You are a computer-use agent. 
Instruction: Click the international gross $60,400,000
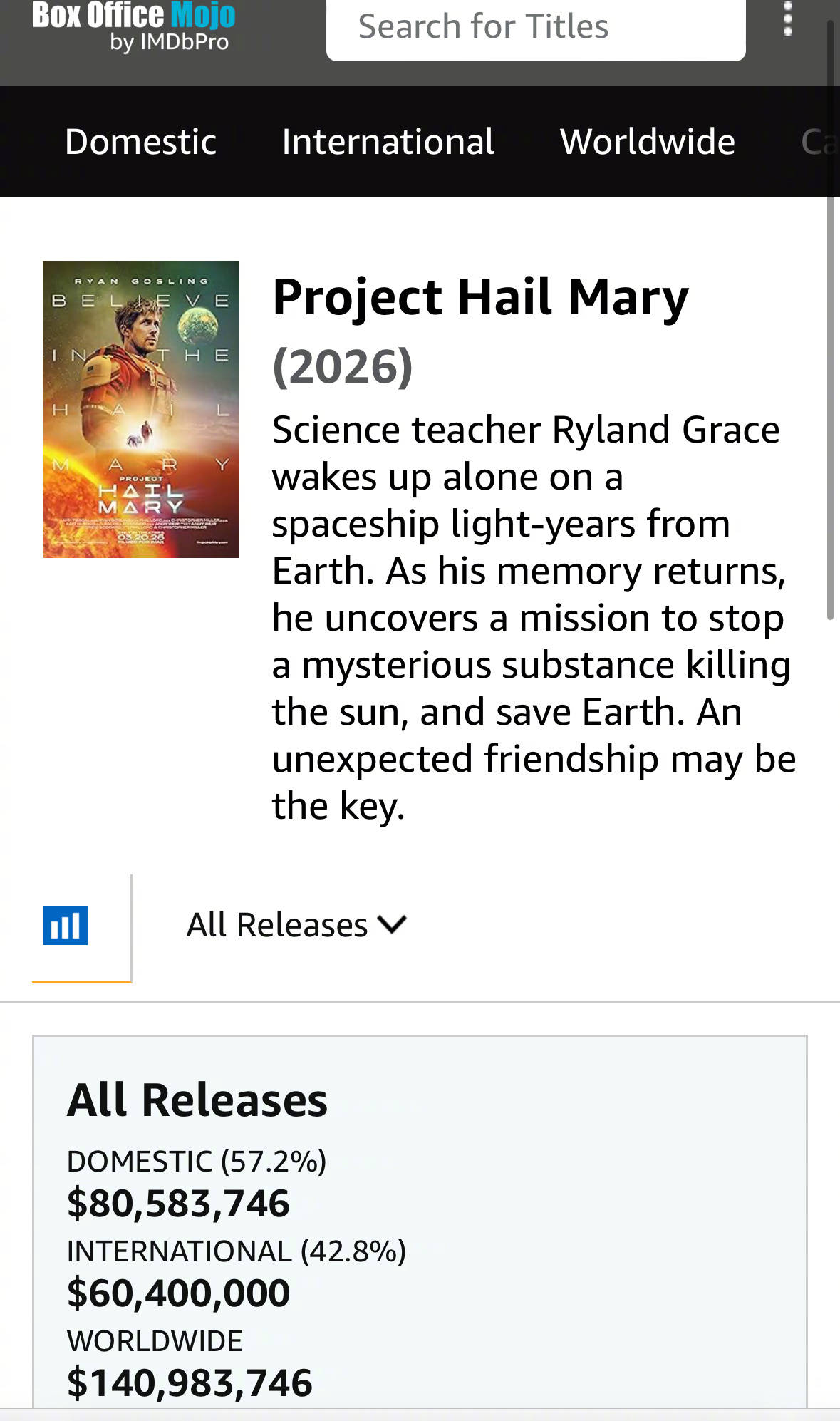click(x=178, y=1293)
